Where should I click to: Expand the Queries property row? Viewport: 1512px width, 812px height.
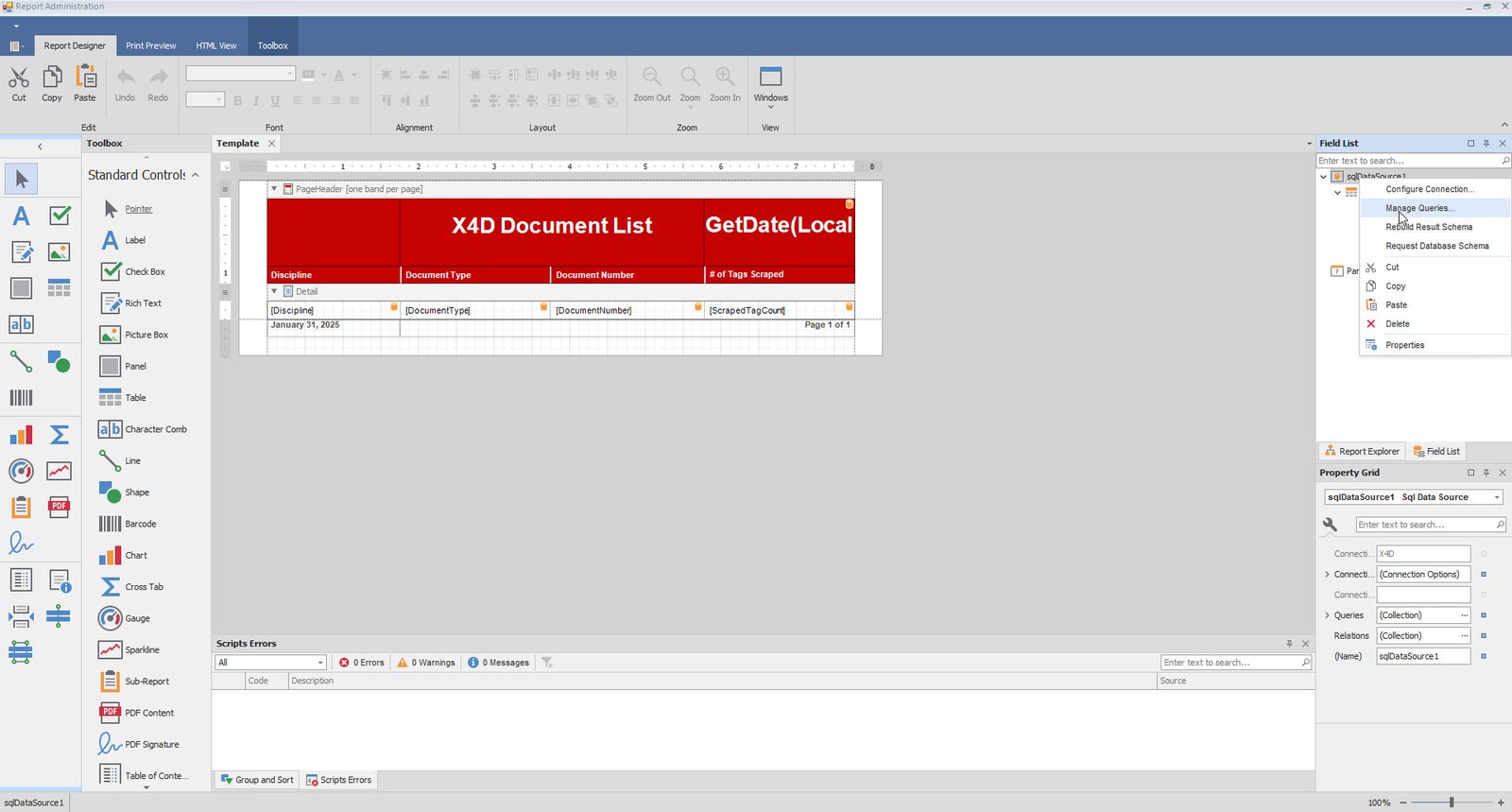(1327, 615)
